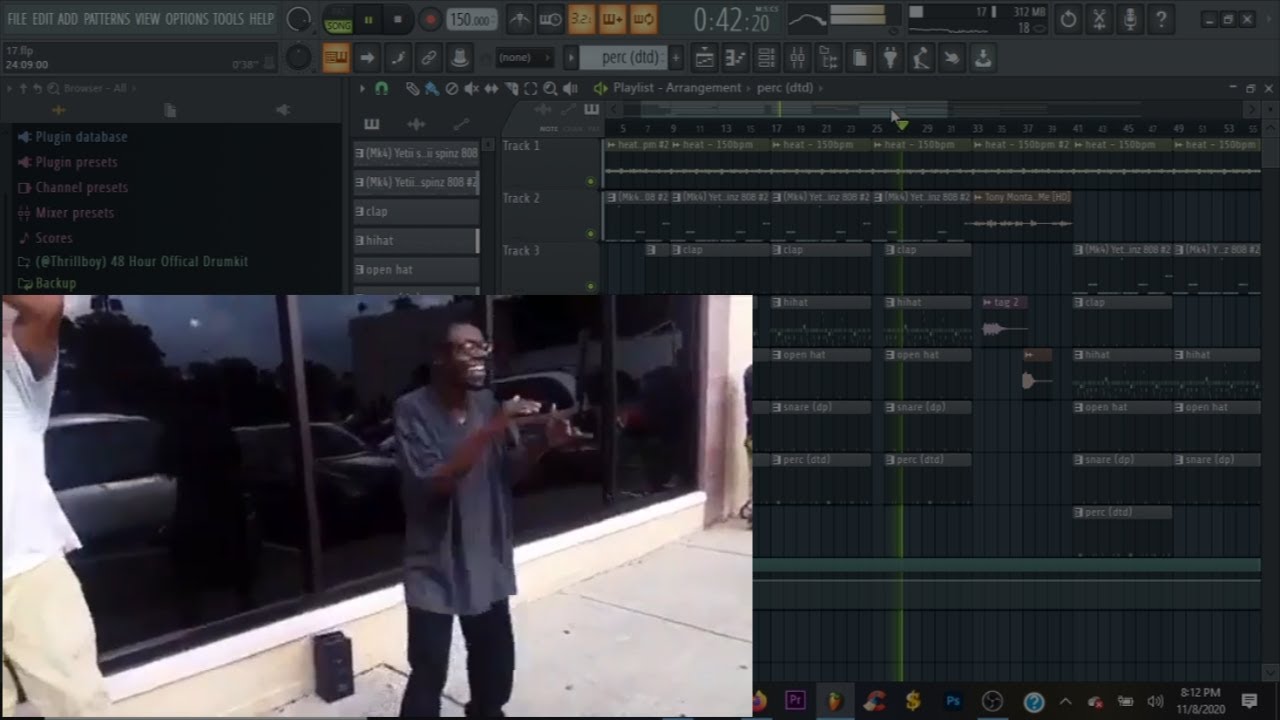Select the playlist select tool
Screen dimensions: 1280x720
(530, 88)
